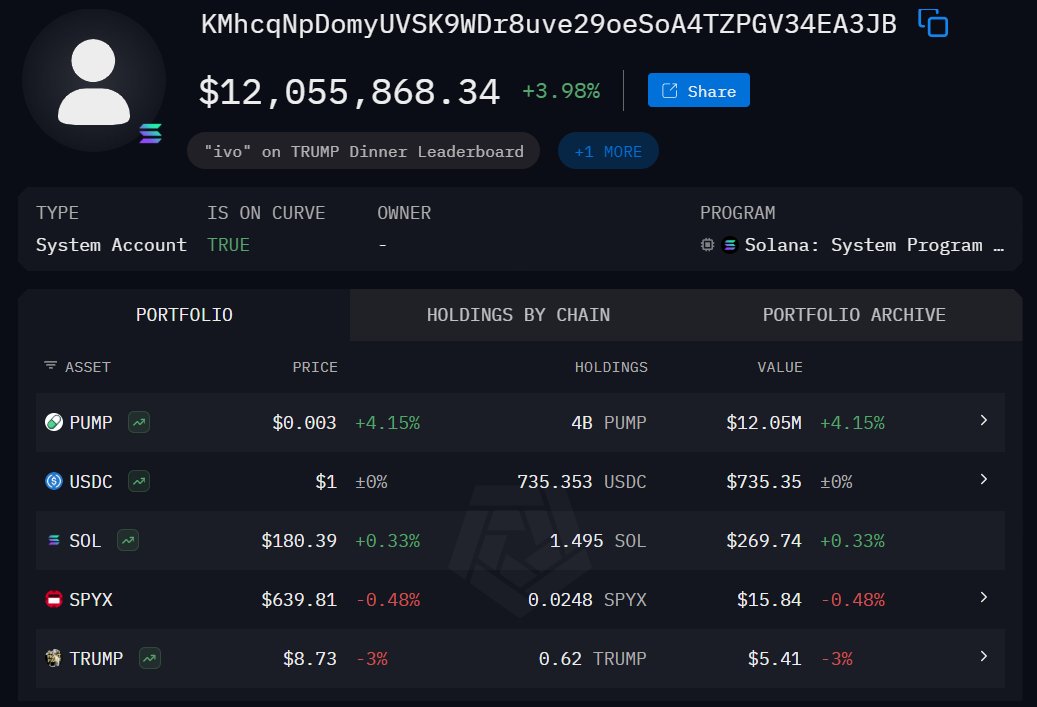
Task: Click the USDC value $735.35
Action: point(764,481)
